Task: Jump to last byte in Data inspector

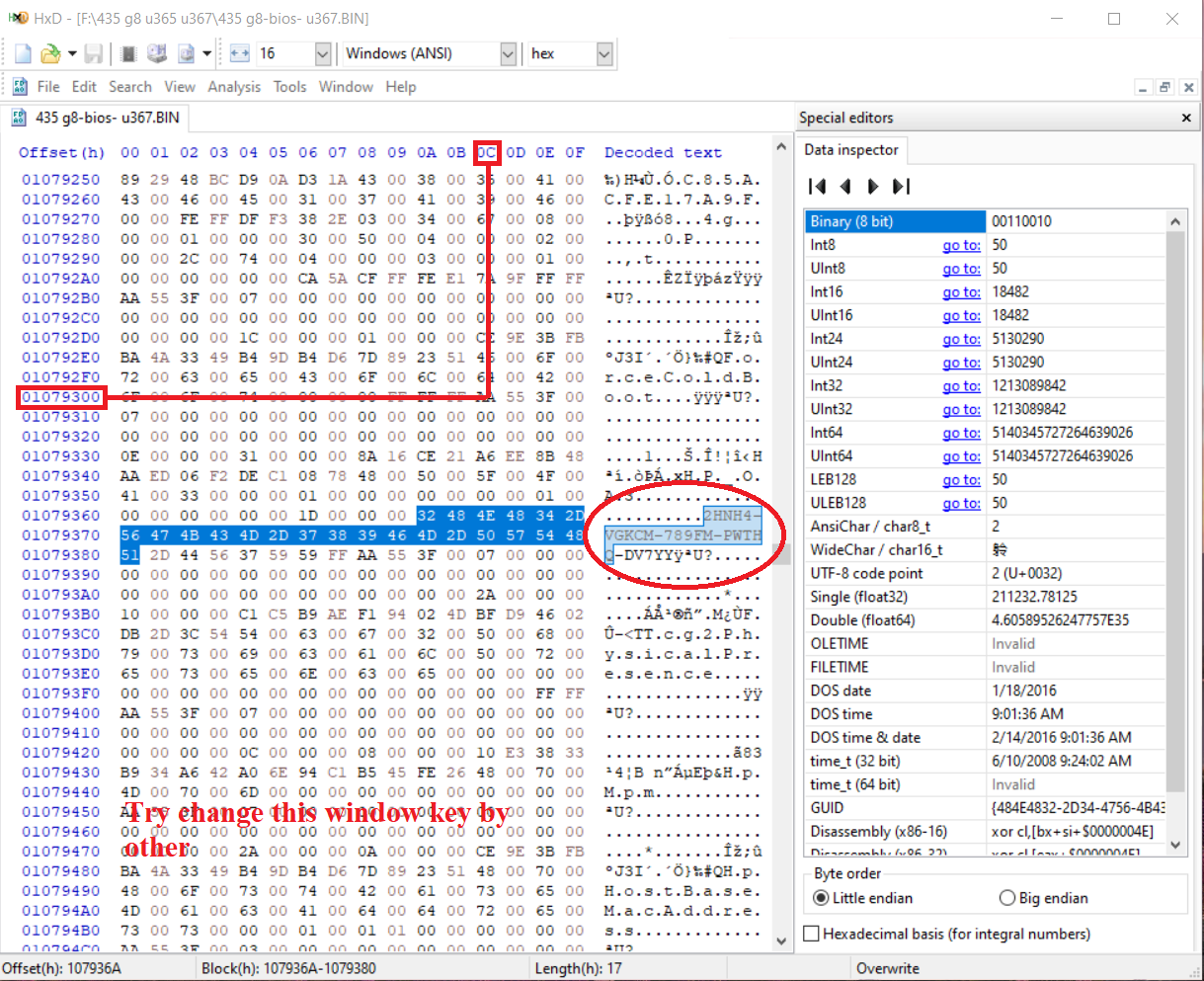Action: pos(901,186)
